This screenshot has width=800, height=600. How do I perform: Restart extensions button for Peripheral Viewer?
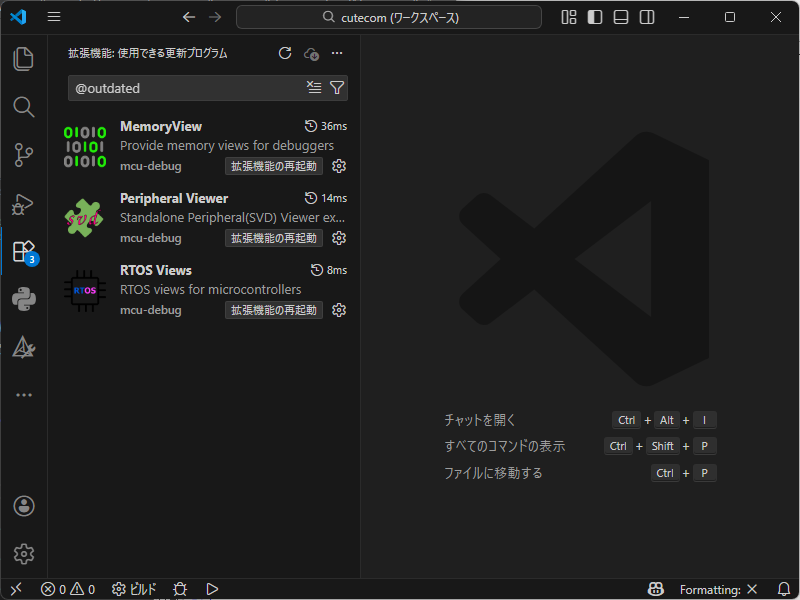click(x=274, y=238)
